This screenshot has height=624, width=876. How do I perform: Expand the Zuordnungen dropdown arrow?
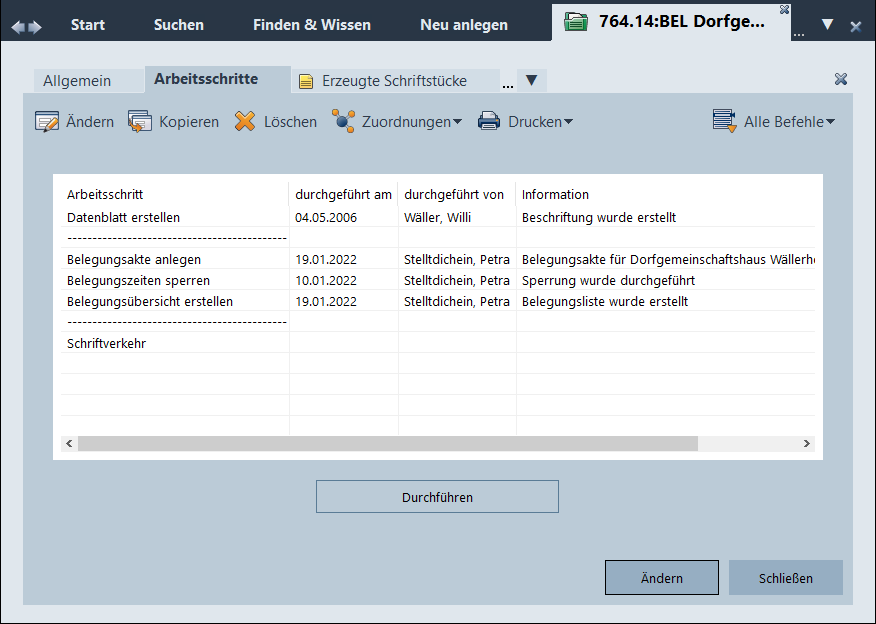[457, 123]
